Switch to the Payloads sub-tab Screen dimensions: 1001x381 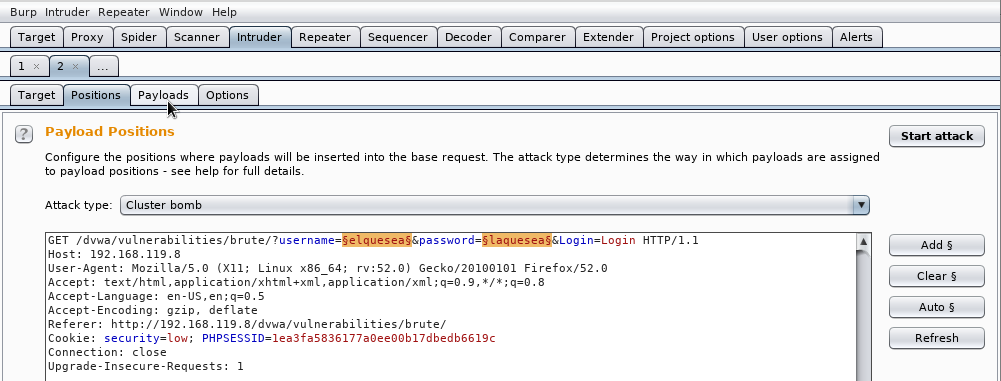(163, 95)
